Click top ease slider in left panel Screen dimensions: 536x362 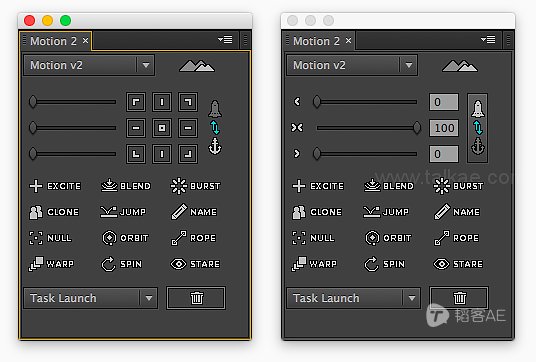tap(72, 102)
